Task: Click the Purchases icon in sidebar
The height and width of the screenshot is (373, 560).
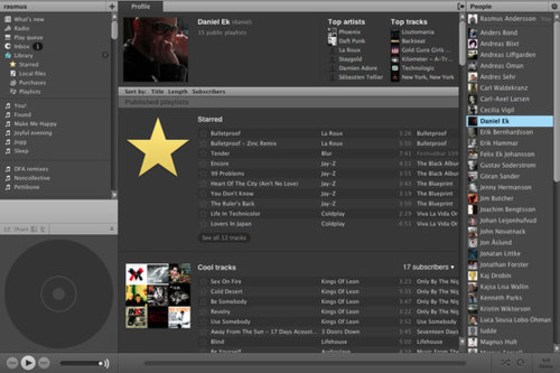Action: point(13,83)
